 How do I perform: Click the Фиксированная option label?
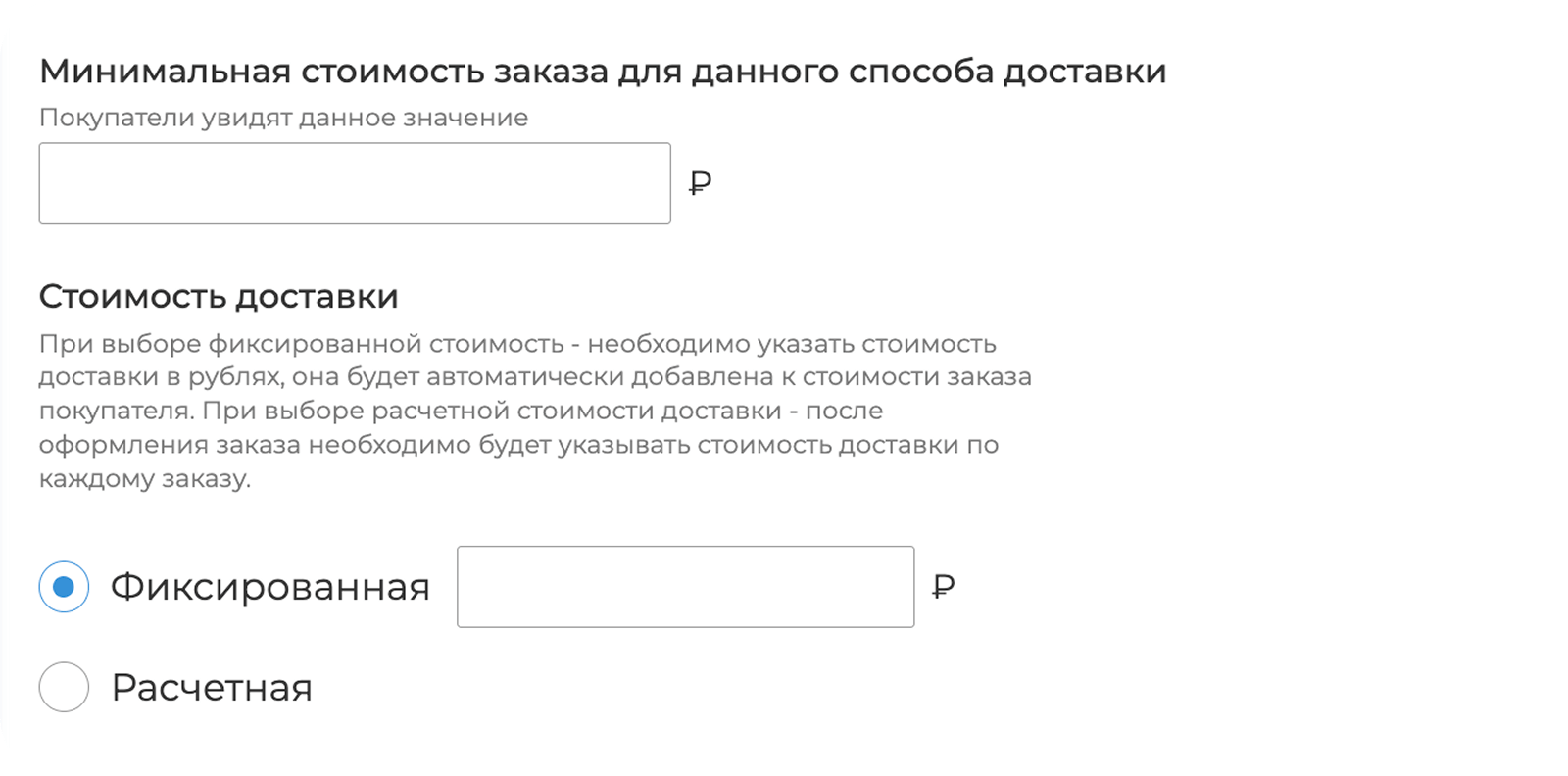270,587
